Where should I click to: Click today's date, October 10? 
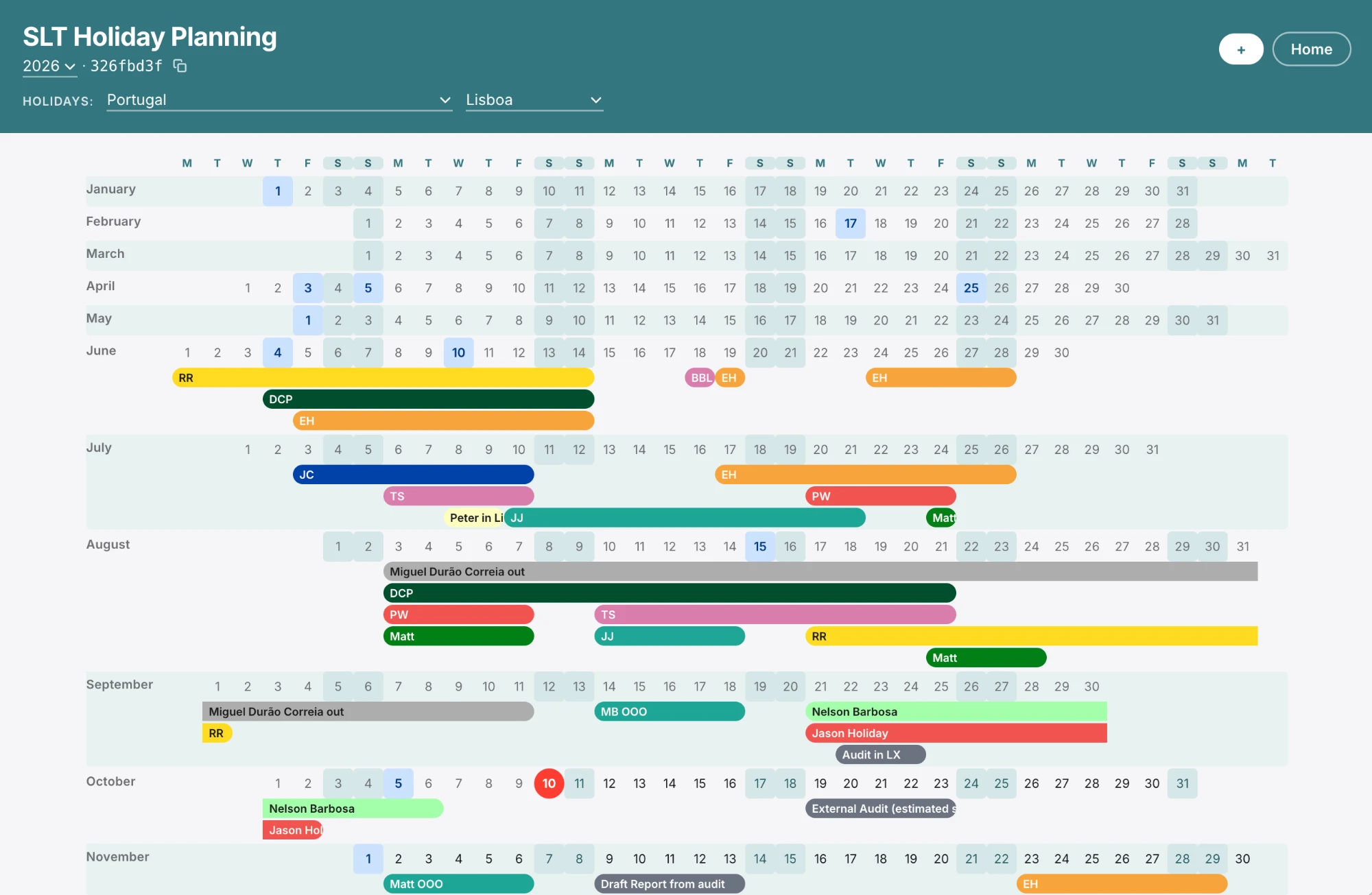tap(549, 783)
